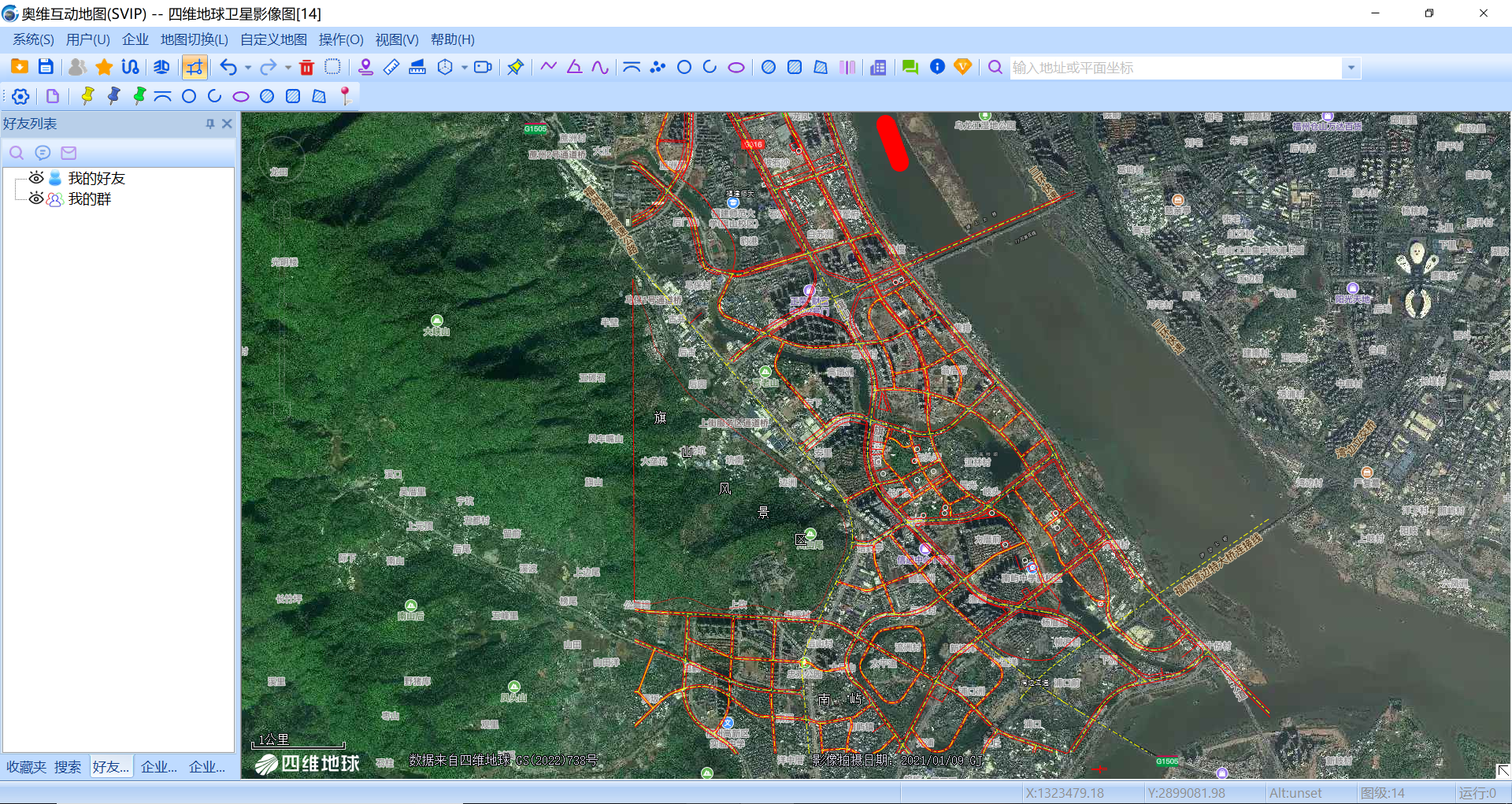Select the ruler measurement tool
The width and height of the screenshot is (1512, 804).
tap(391, 67)
